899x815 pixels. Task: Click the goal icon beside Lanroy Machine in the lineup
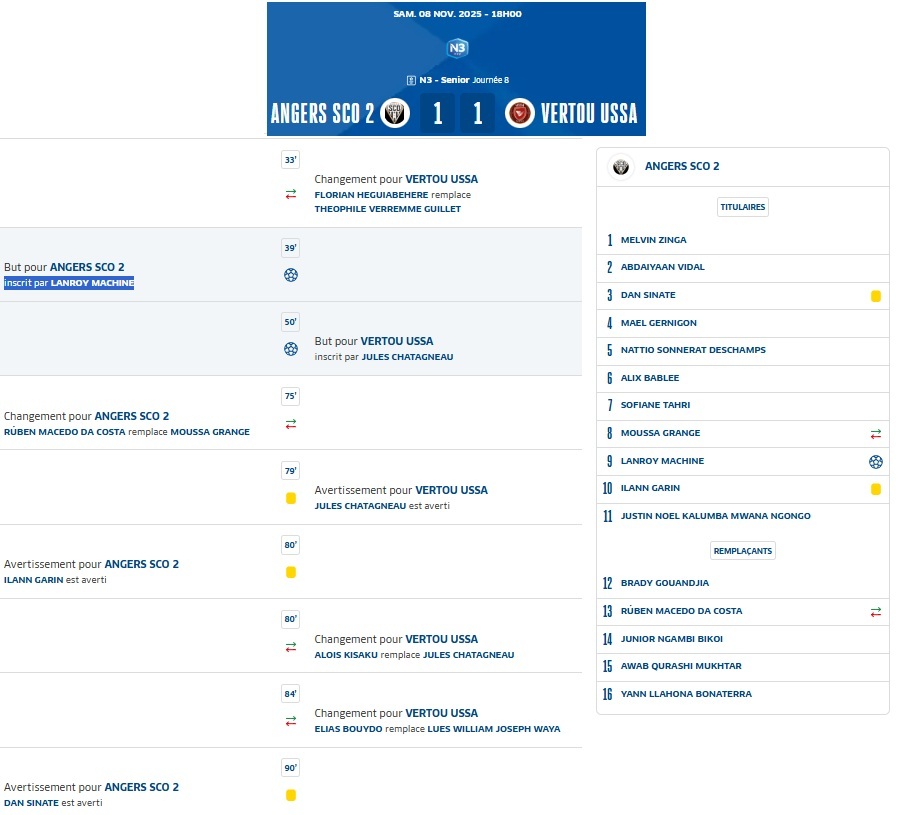coord(875,462)
